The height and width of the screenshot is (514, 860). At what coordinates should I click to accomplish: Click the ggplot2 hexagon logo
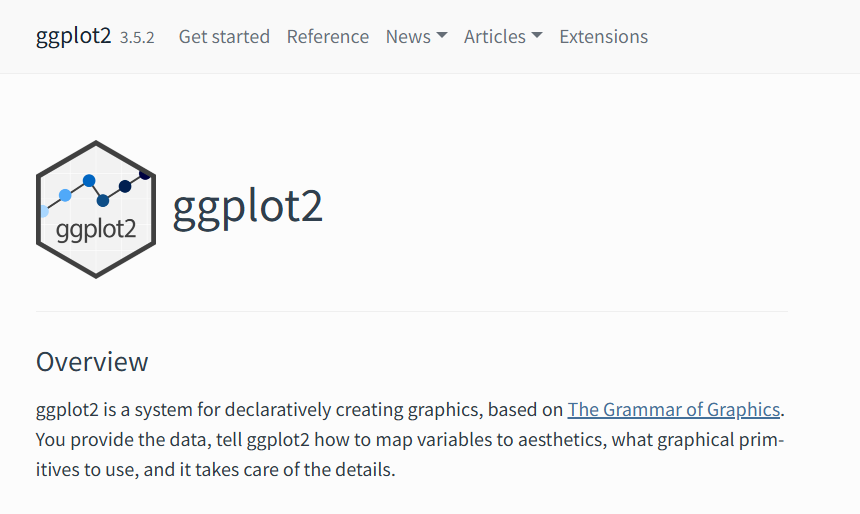pyautogui.click(x=96, y=210)
